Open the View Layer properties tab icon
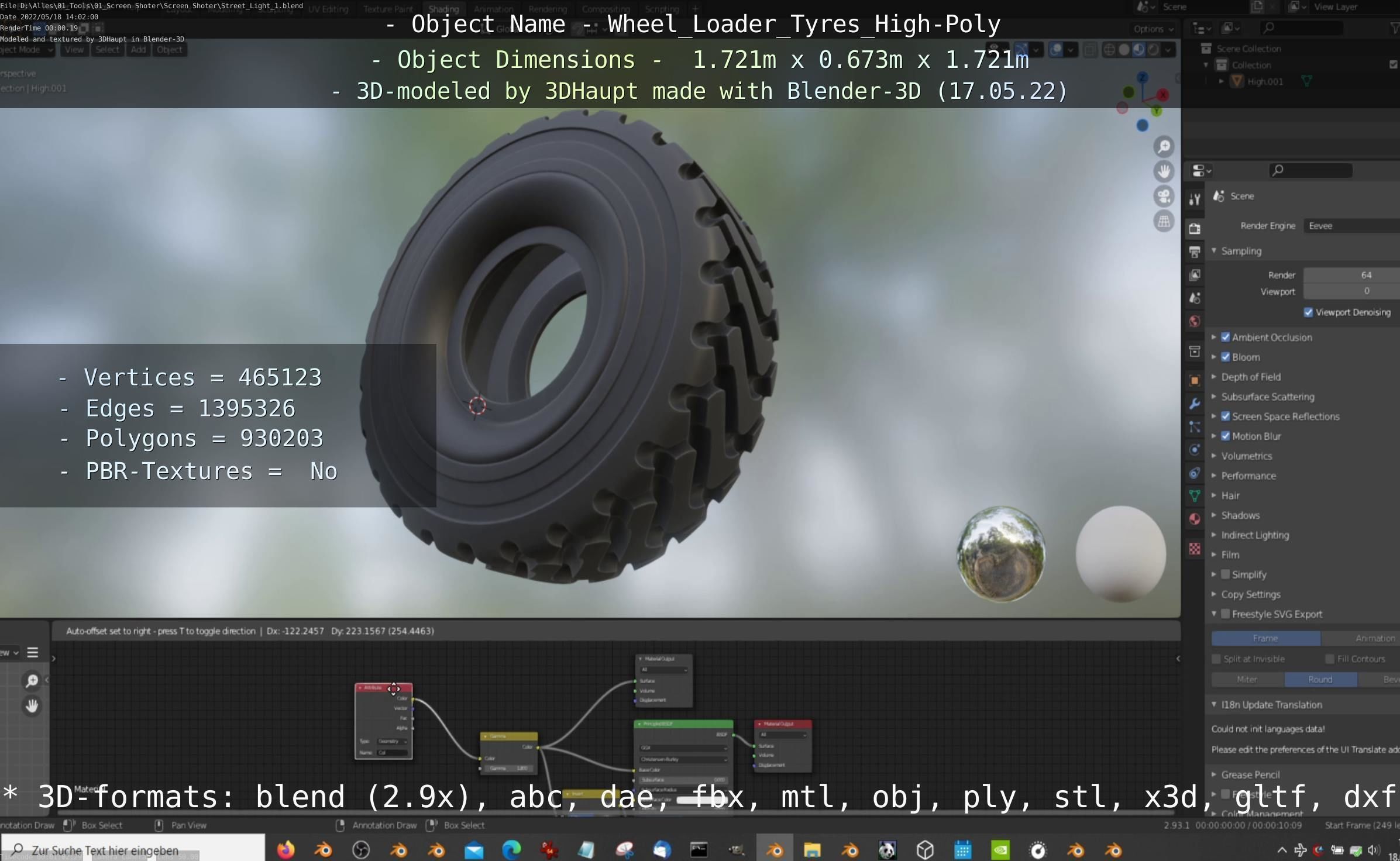The image size is (1400, 861). coord(1195,275)
